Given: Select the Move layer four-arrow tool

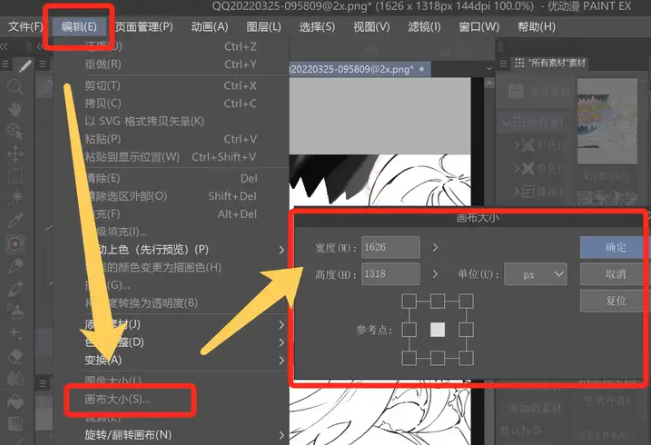Looking at the screenshot, I should [x=15, y=154].
